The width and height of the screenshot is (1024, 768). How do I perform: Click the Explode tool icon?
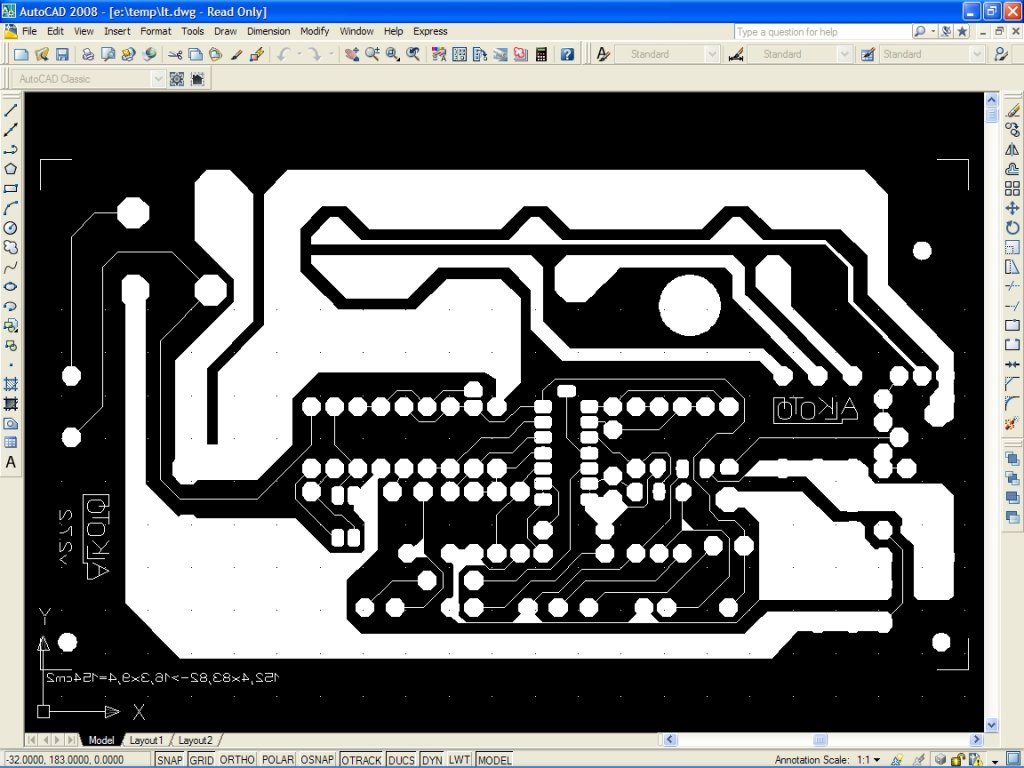(1012, 423)
